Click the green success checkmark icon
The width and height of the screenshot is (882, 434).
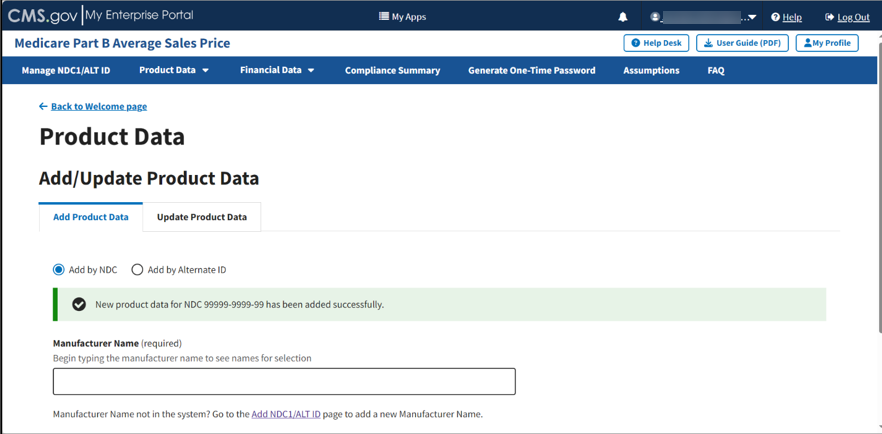pyautogui.click(x=79, y=304)
